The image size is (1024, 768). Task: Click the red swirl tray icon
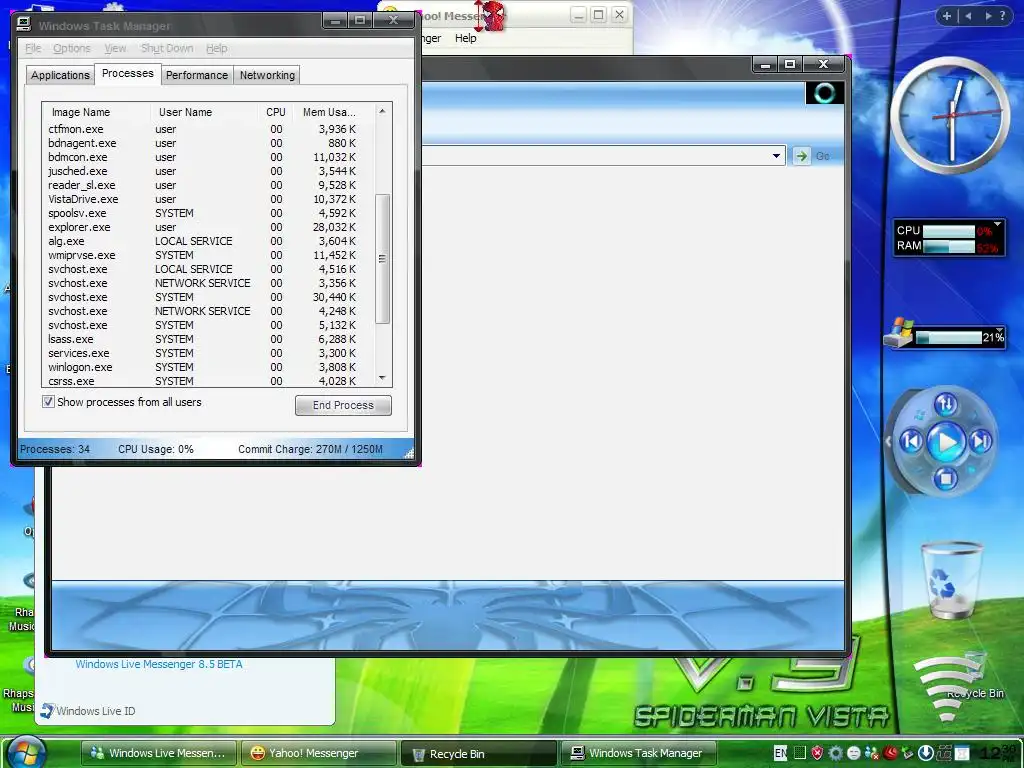[890, 753]
